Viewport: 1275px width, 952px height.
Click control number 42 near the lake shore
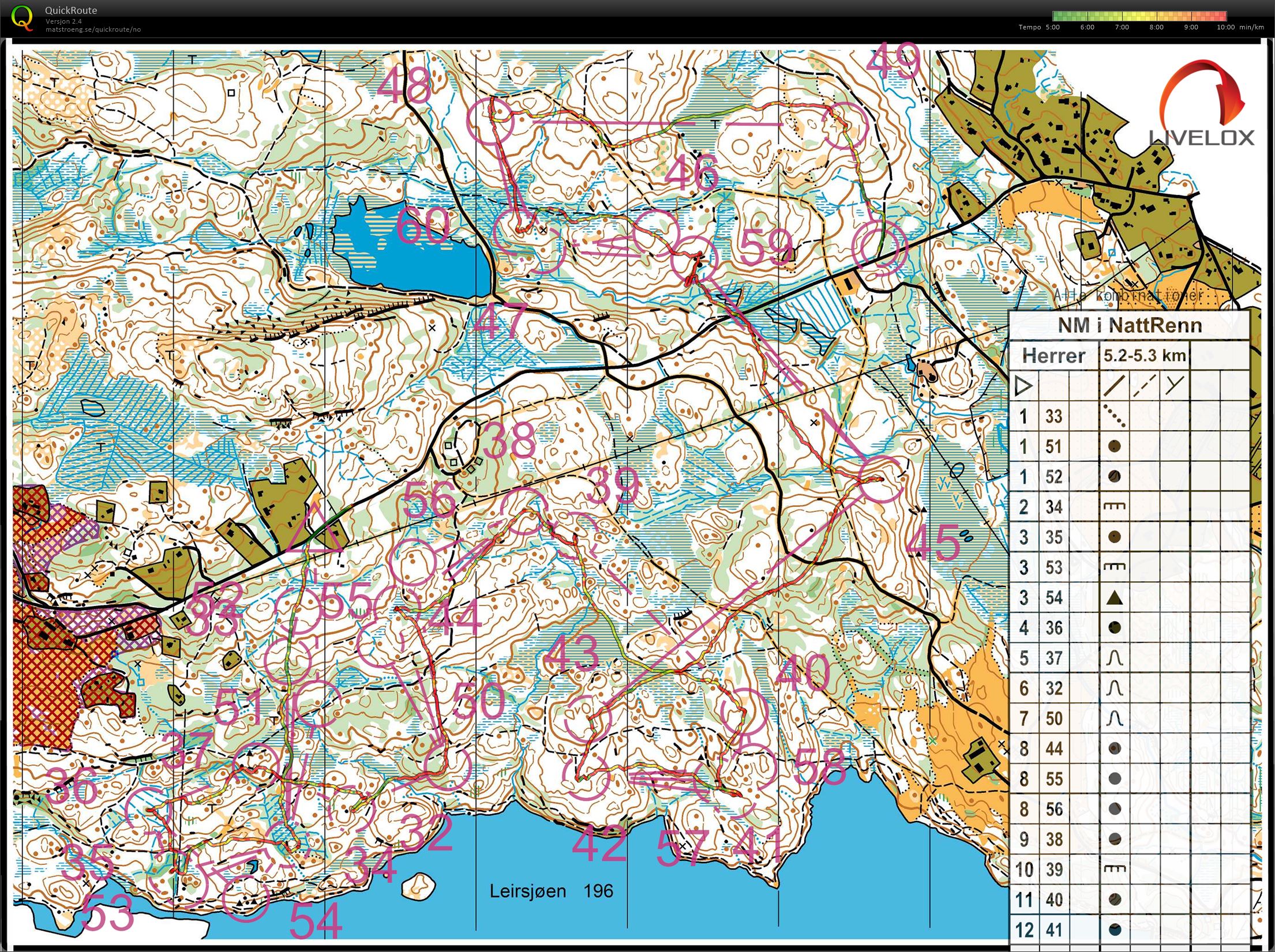(599, 842)
